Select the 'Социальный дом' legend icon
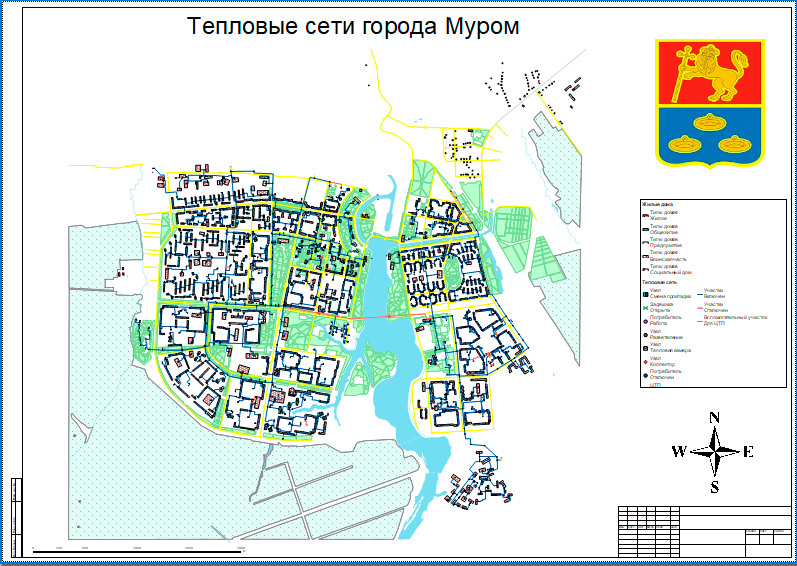Viewport: 797px width, 566px height. coord(644,268)
